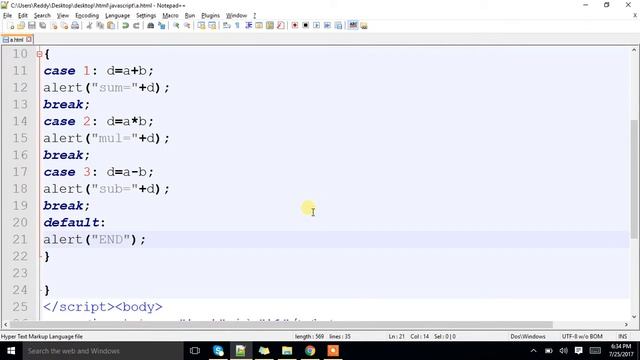This screenshot has width=640, height=360.
Task: Open the Replace dialog toolbar icon
Action: tap(162, 26)
